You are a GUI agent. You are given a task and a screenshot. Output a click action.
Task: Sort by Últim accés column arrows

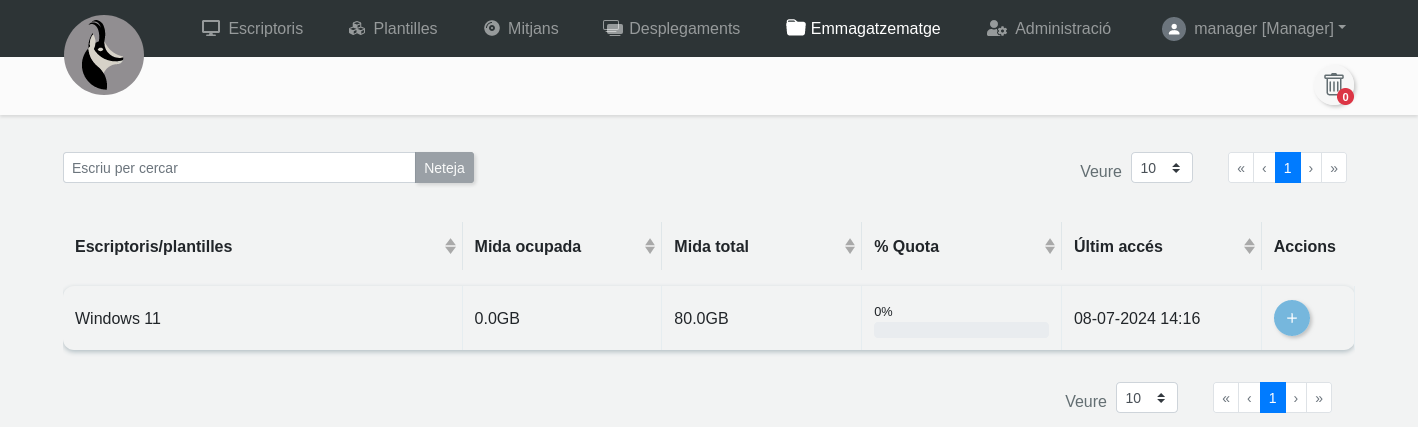coord(1249,246)
